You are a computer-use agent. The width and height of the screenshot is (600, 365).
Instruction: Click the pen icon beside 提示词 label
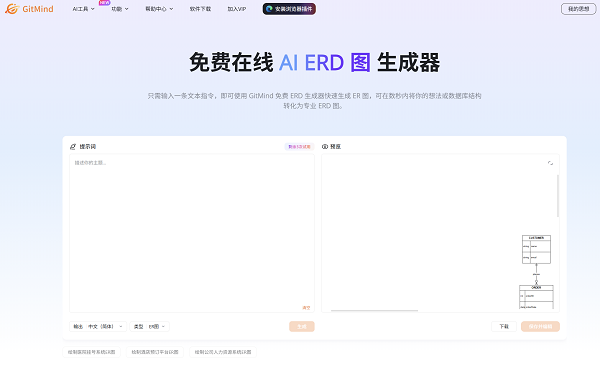pyautogui.click(x=73, y=147)
